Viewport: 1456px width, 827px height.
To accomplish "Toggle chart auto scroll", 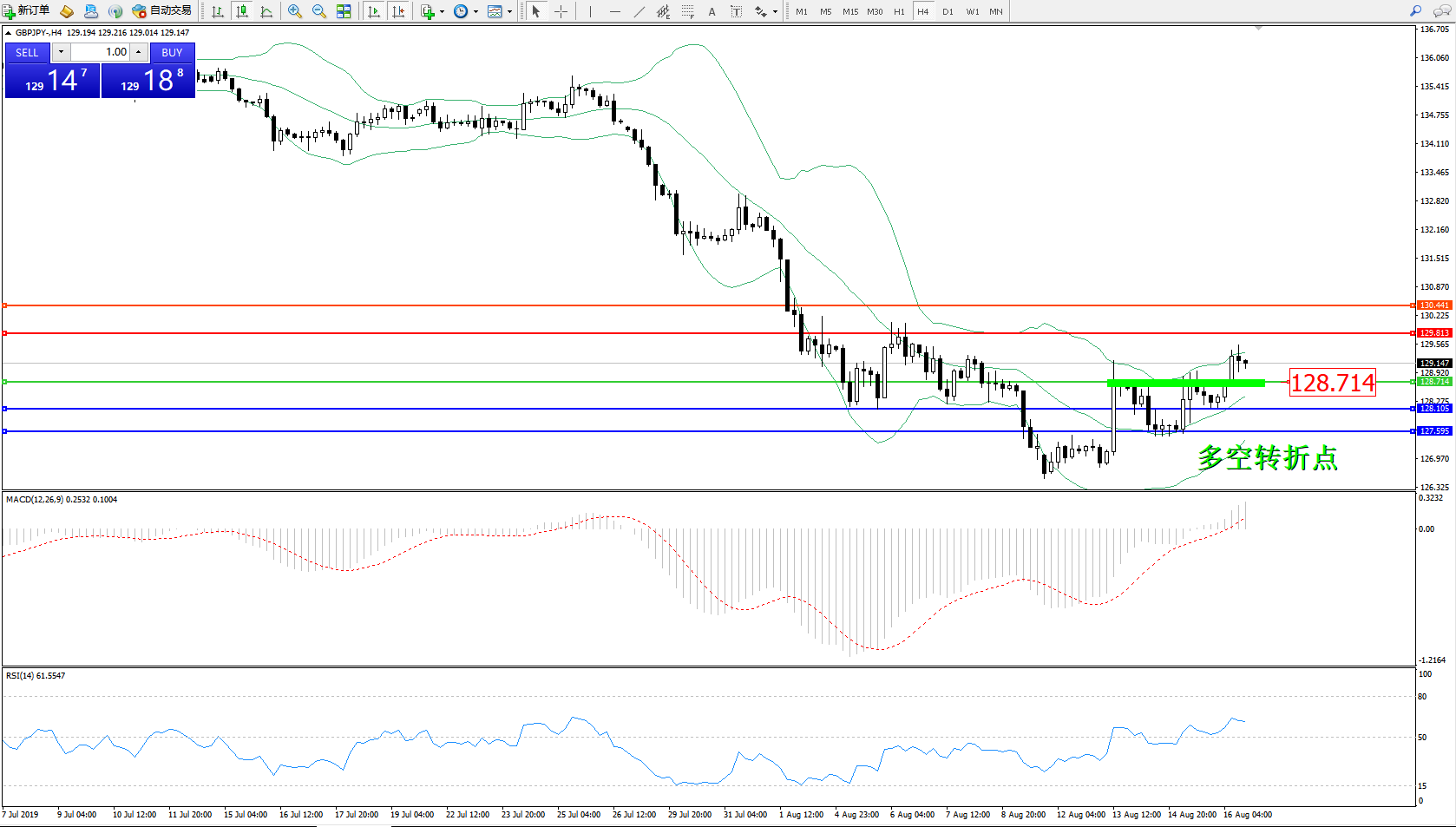I will tap(374, 11).
